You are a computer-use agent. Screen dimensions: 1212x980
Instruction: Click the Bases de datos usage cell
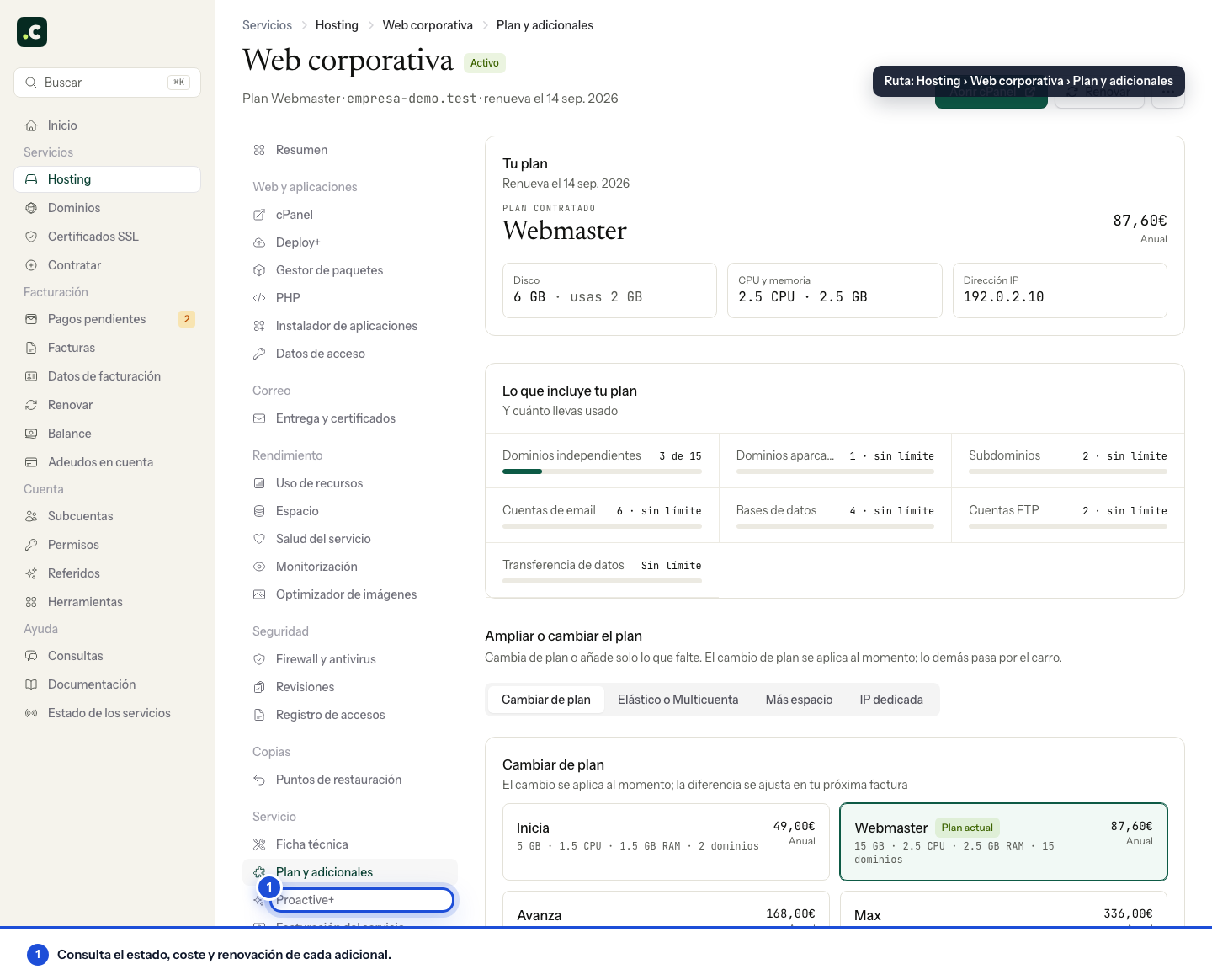point(835,515)
